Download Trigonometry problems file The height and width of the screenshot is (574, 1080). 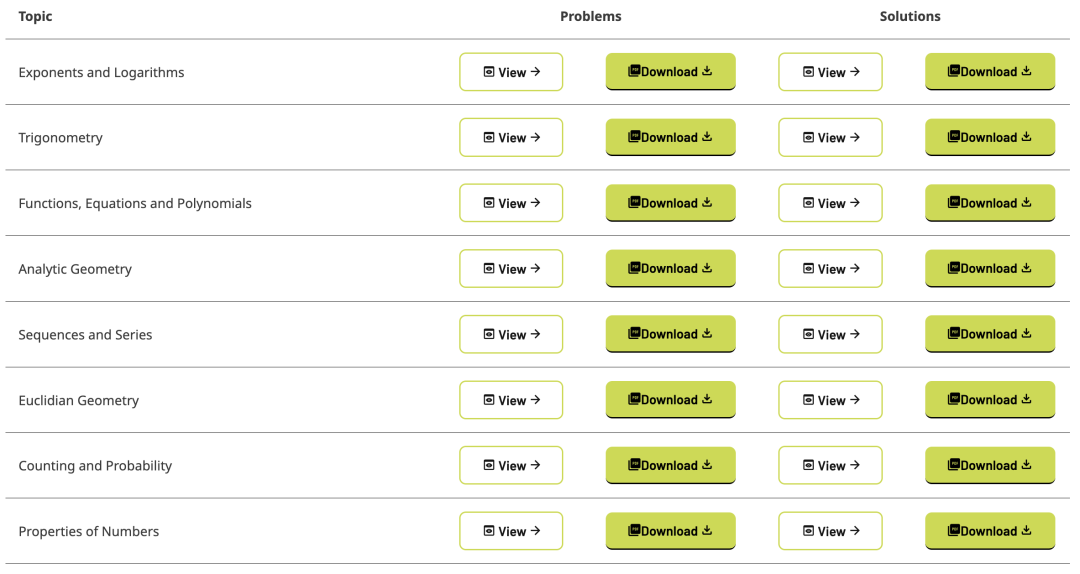(670, 137)
